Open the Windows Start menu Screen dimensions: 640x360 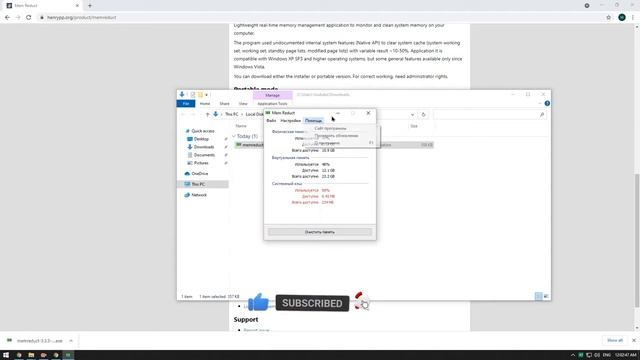pyautogui.click(x=6, y=355)
